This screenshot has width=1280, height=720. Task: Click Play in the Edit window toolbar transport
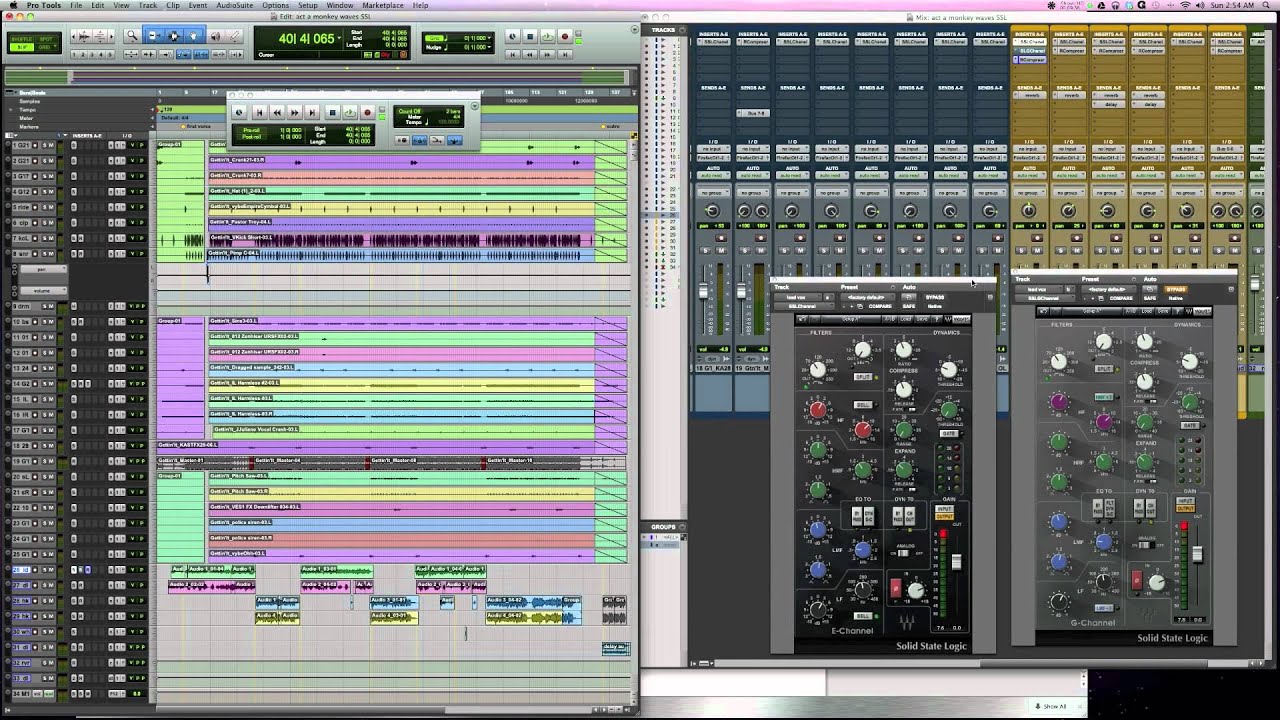[x=547, y=37]
